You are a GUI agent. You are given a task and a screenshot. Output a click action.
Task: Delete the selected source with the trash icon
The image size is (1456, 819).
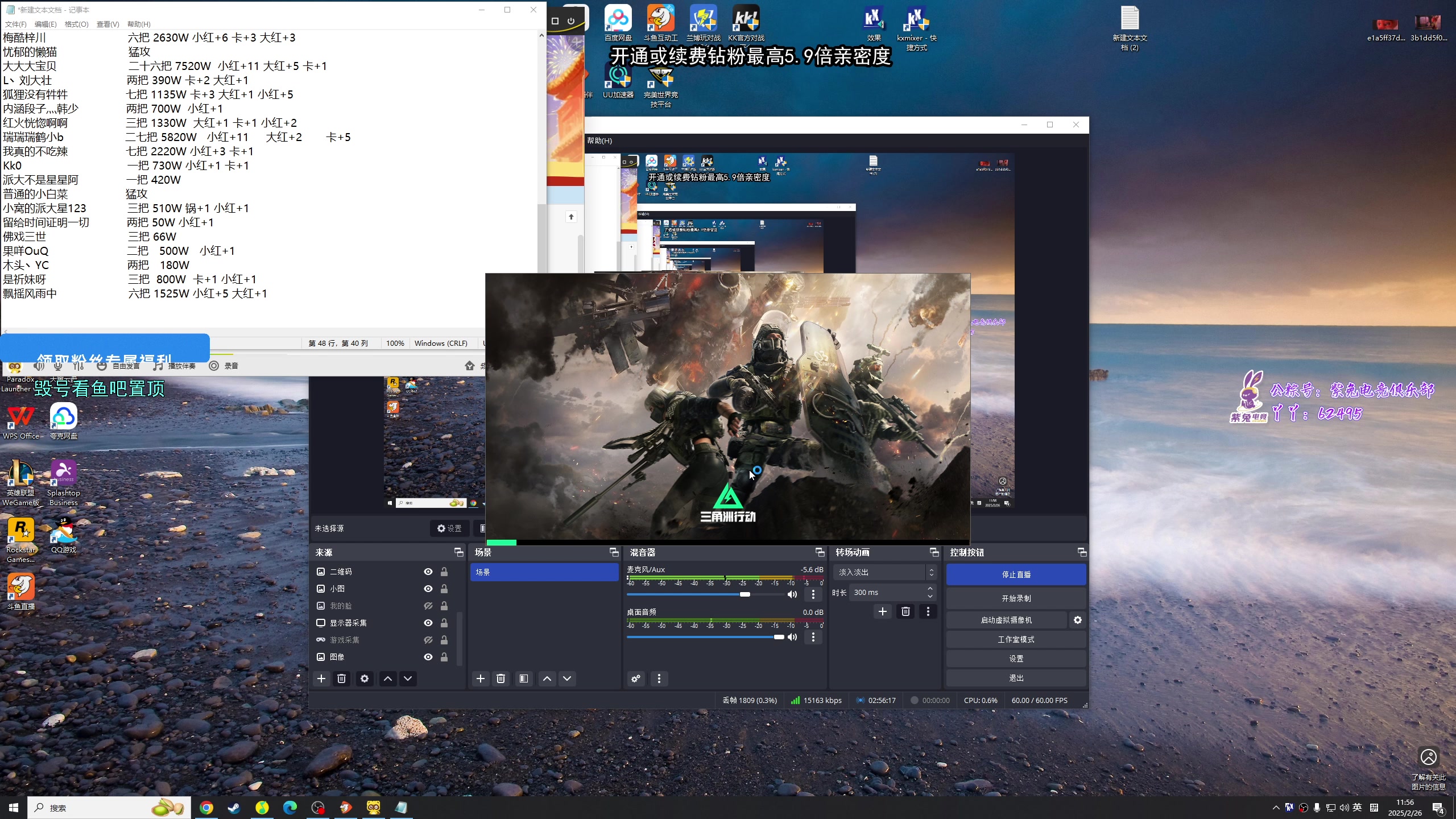(341, 679)
